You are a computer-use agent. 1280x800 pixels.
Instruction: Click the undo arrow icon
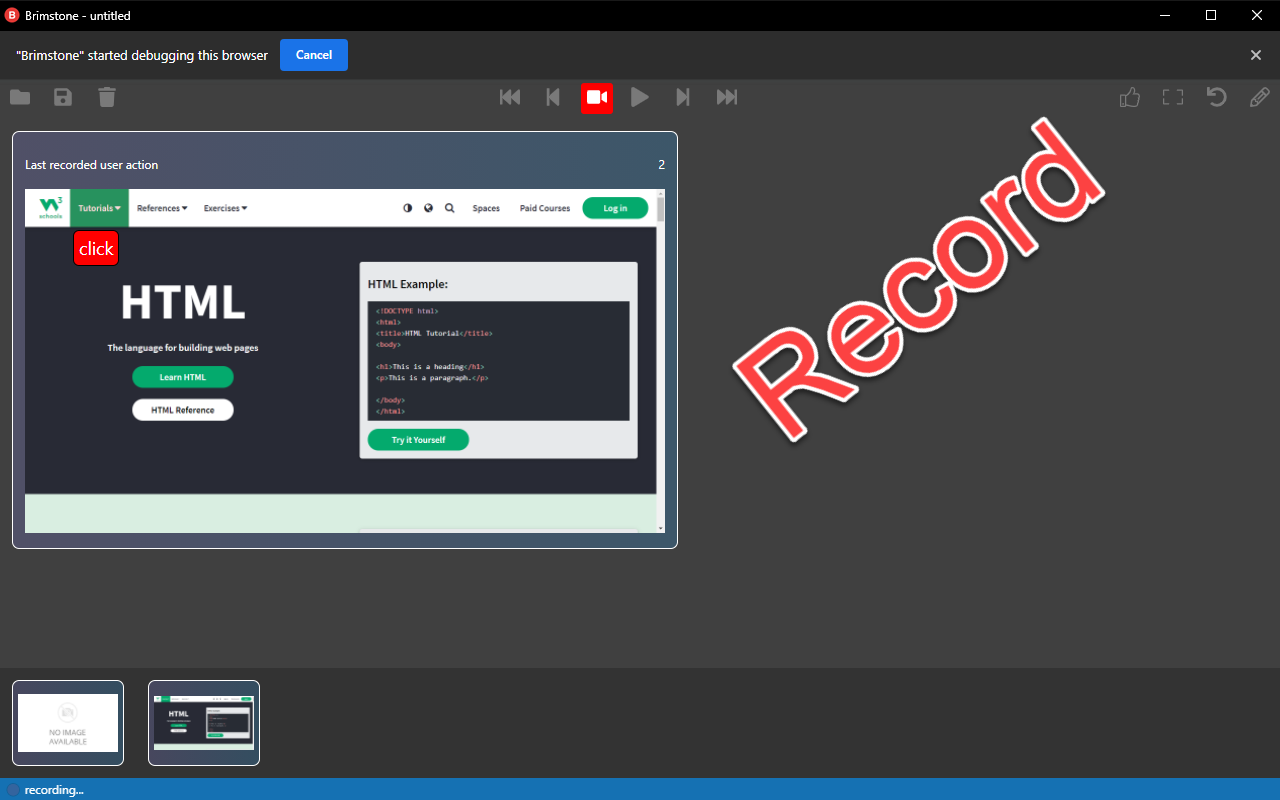coord(1216,97)
